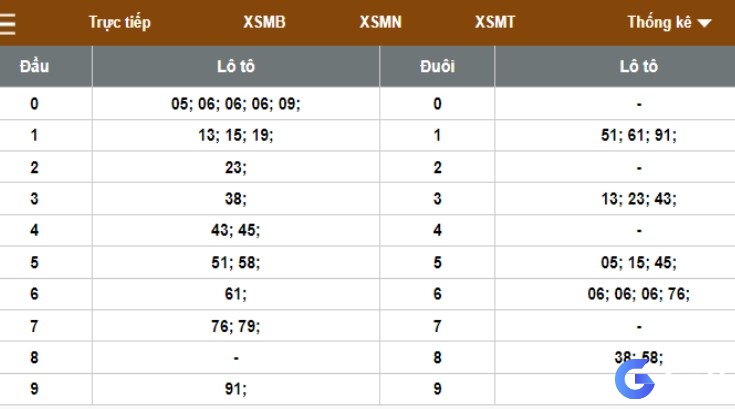Image resolution: width=735 pixels, height=409 pixels.
Task: Select the rightmost Lô tô column header
Action: [638, 66]
